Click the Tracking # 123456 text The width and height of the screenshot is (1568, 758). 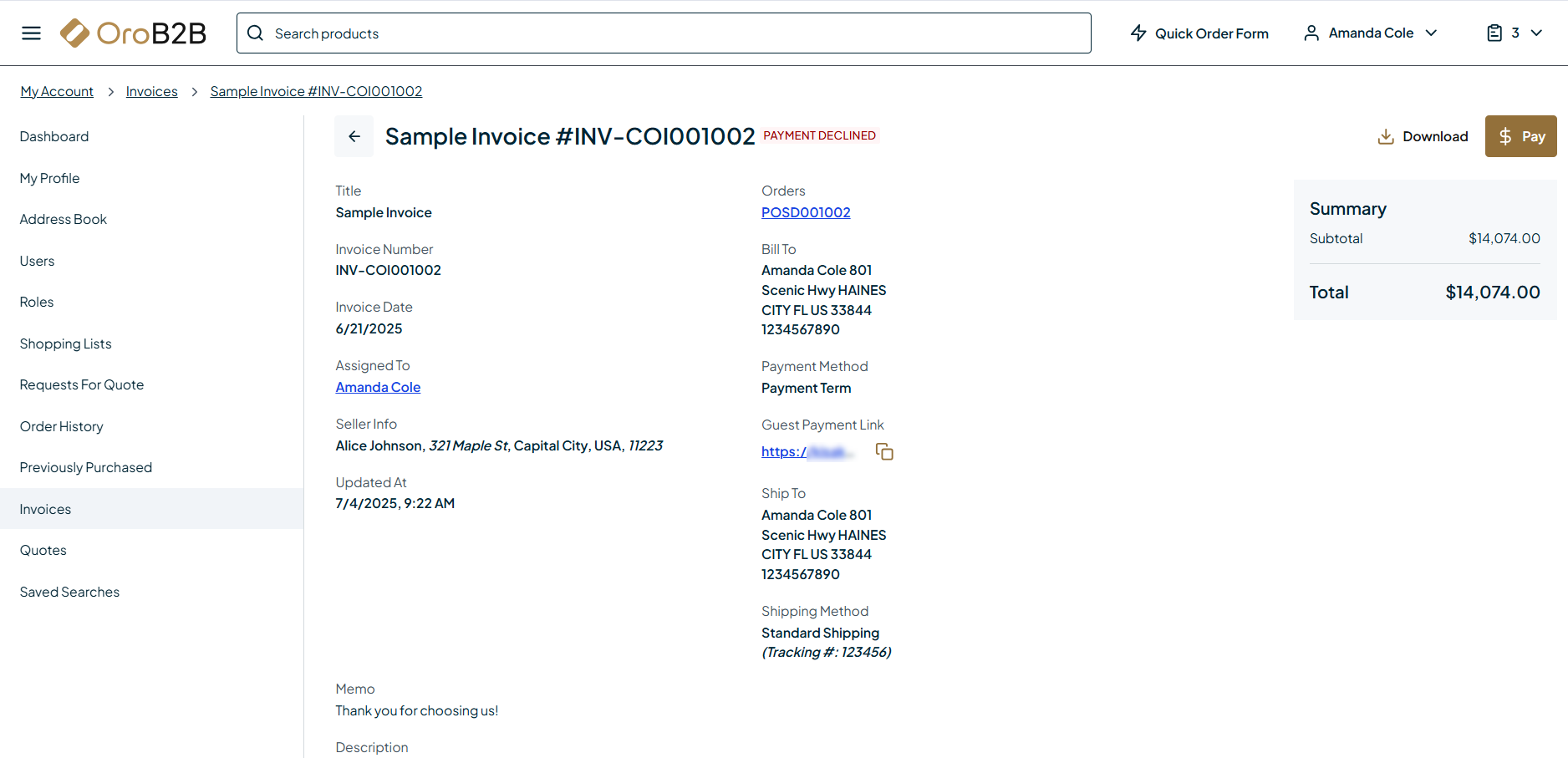tap(827, 652)
